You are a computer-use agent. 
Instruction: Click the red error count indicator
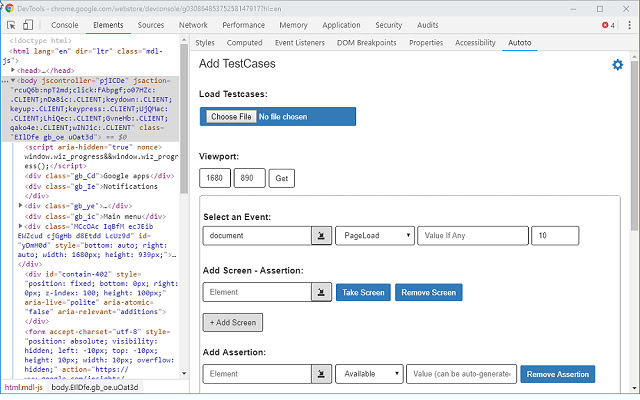608,25
